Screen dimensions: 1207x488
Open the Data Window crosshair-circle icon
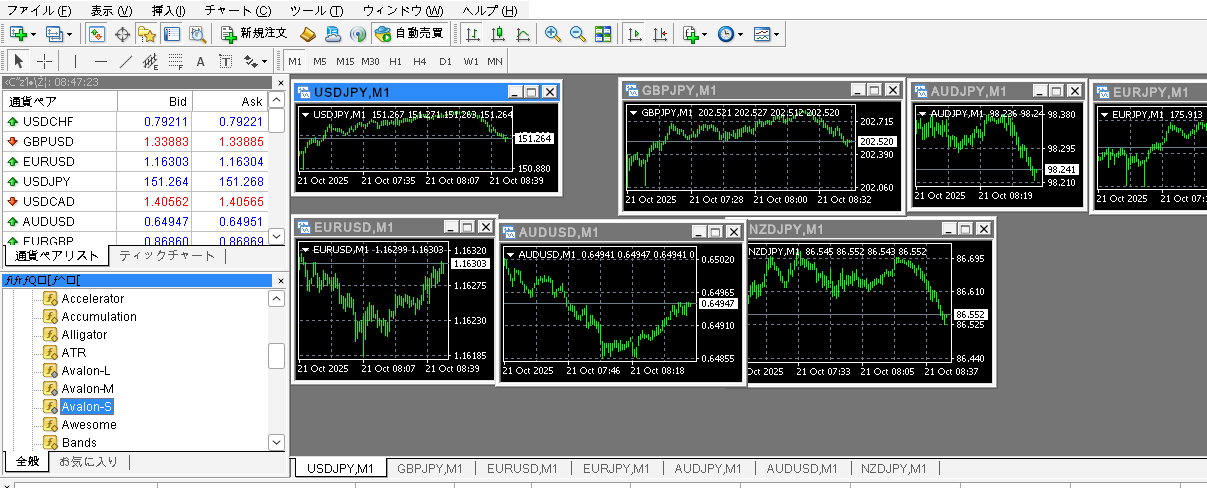click(123, 34)
